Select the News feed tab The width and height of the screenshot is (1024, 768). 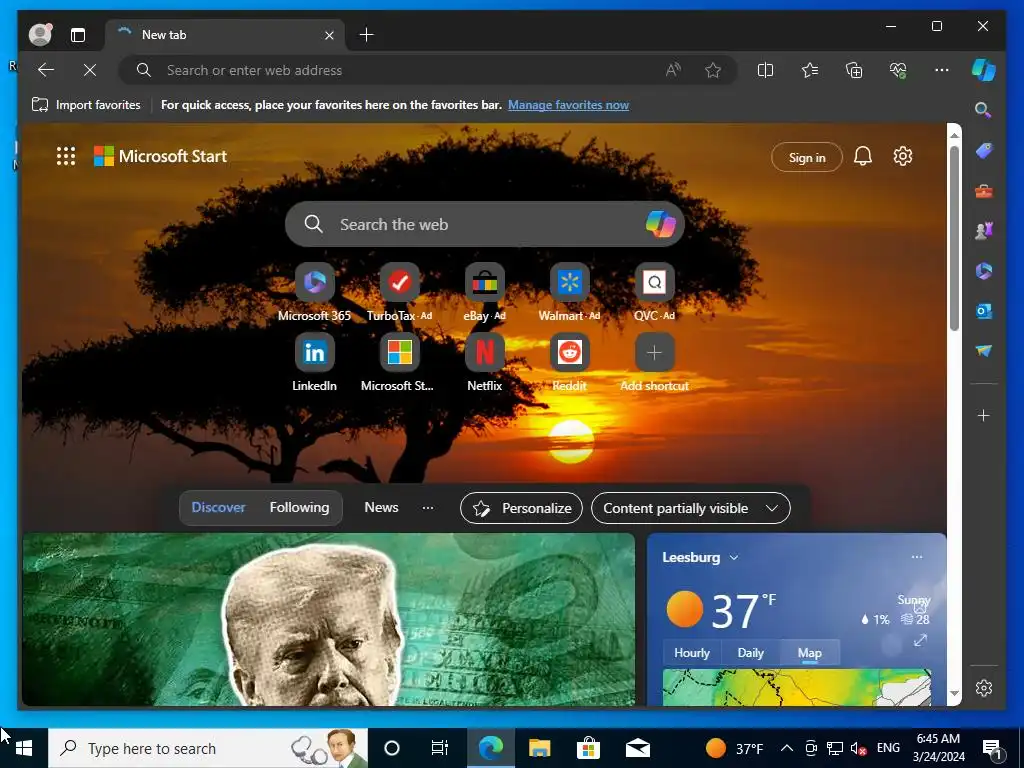pyautogui.click(x=381, y=507)
